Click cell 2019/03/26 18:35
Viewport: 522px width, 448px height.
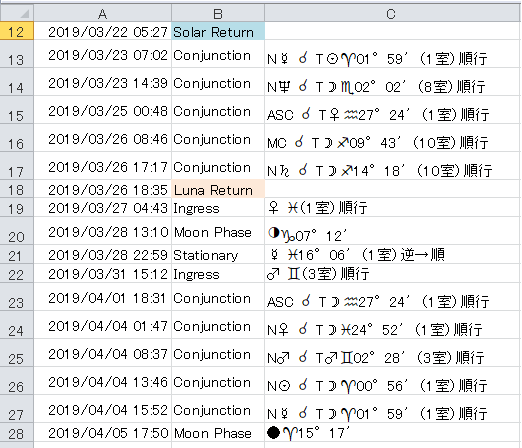coord(102,189)
